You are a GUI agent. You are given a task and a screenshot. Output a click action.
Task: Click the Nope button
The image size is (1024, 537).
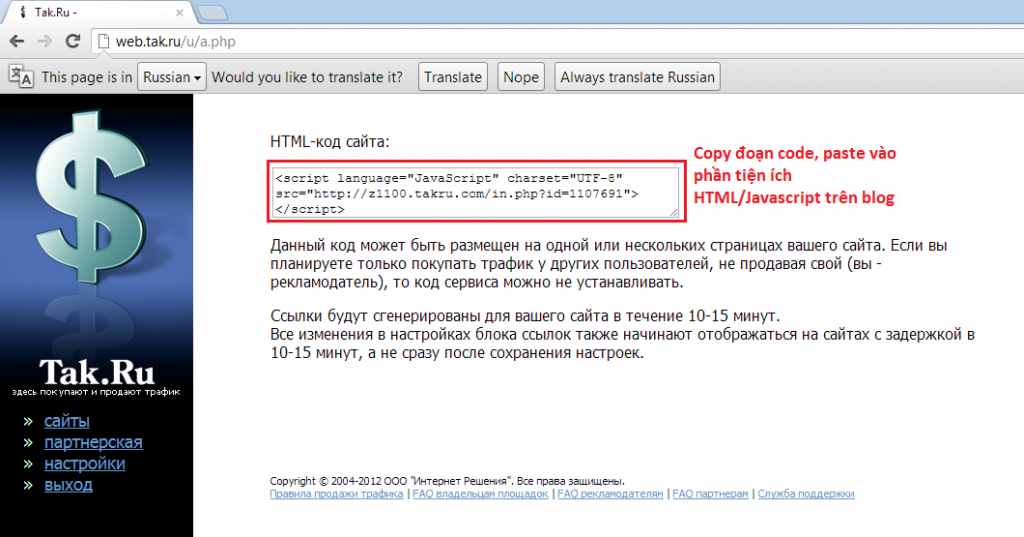point(520,77)
